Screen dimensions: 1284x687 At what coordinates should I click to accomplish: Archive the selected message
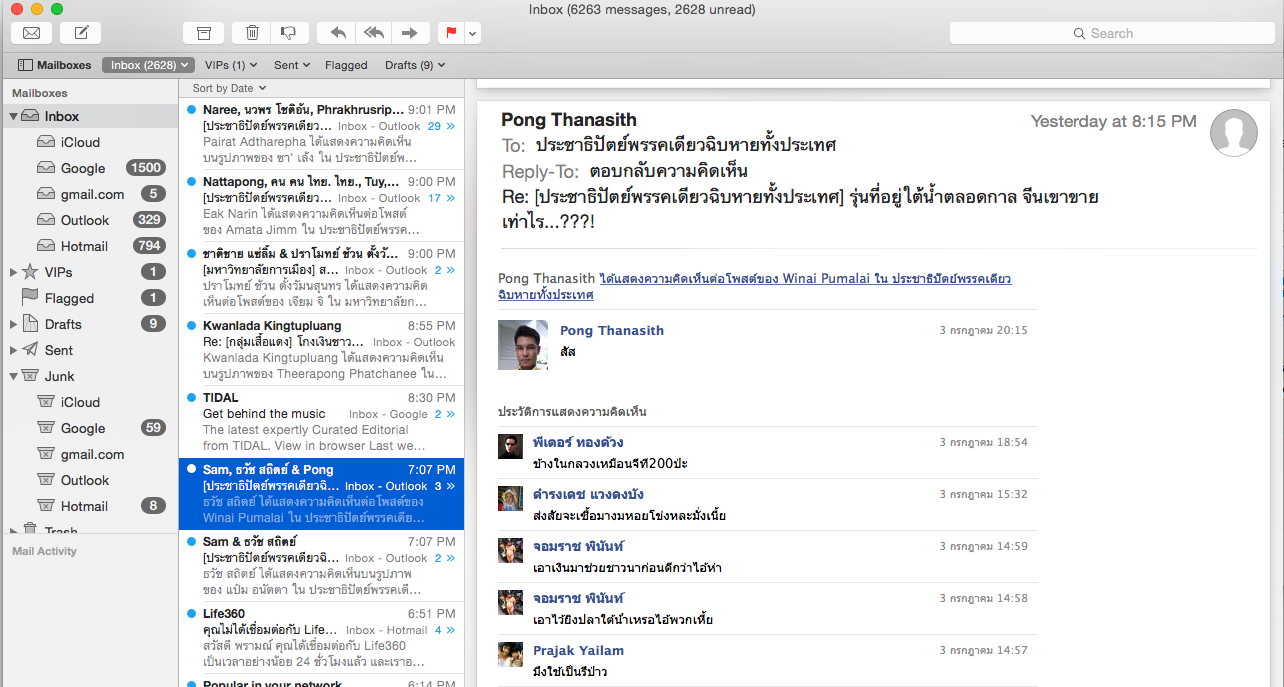(204, 33)
